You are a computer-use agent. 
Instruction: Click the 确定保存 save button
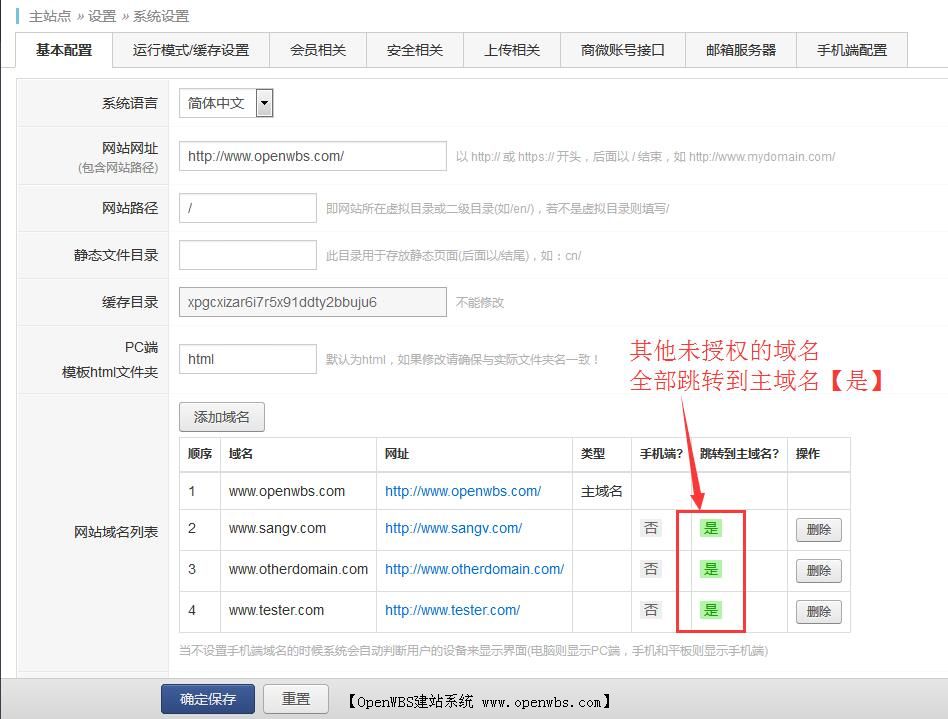coord(207,700)
